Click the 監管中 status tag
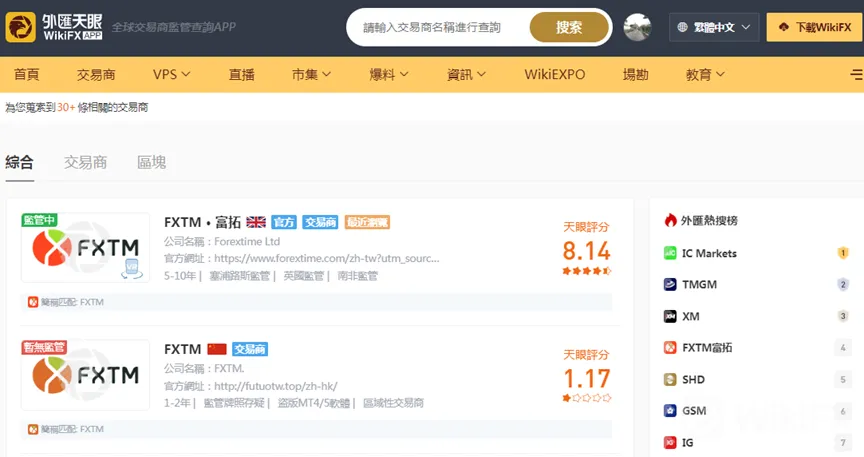 [39, 220]
